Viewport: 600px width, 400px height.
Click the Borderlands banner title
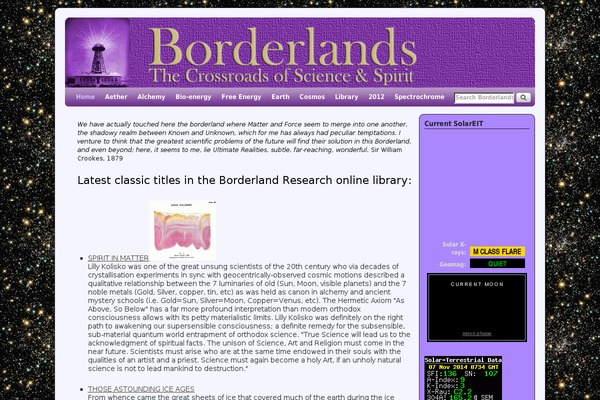tap(282, 47)
